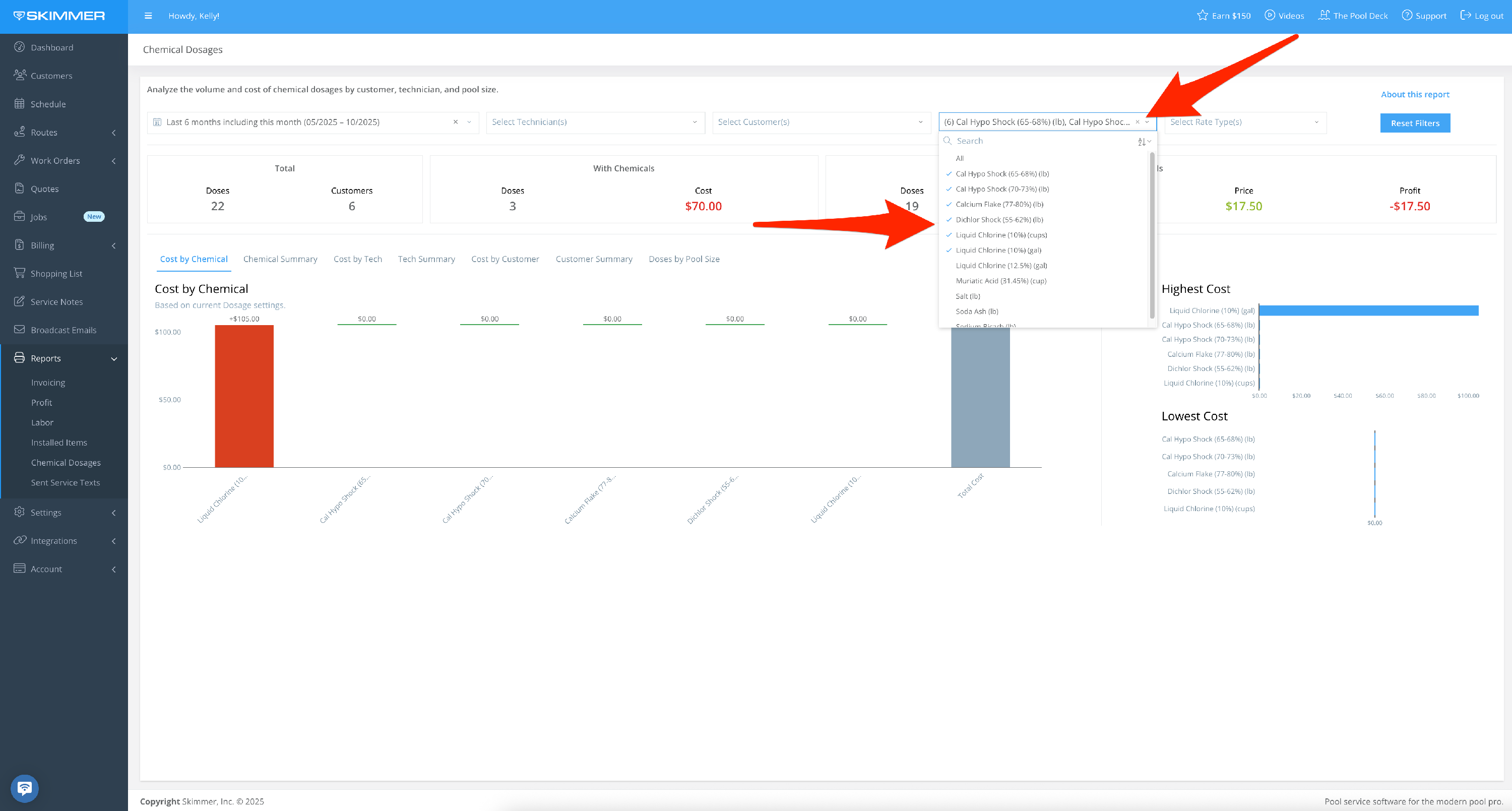Screen dimensions: 1512x811
Task: Click the Shopping List cart icon
Action: click(x=19, y=273)
